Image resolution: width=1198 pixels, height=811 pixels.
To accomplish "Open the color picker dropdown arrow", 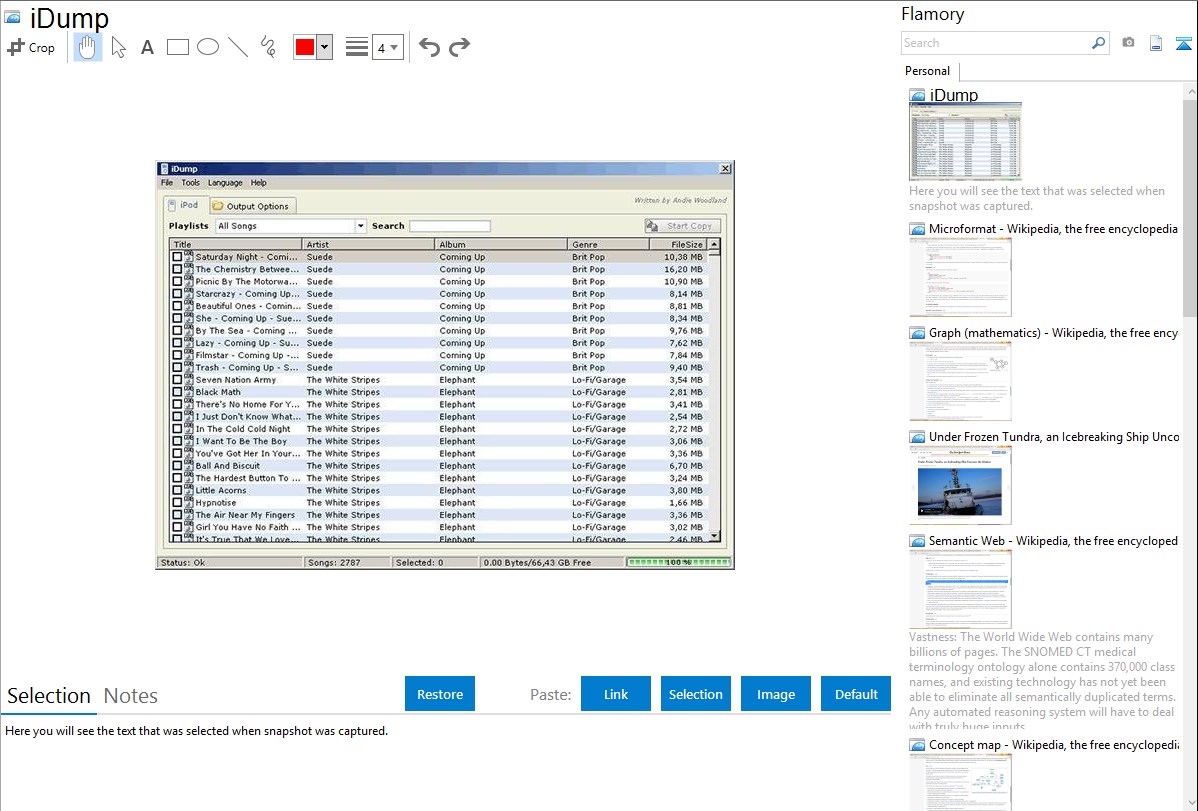I will pos(325,47).
